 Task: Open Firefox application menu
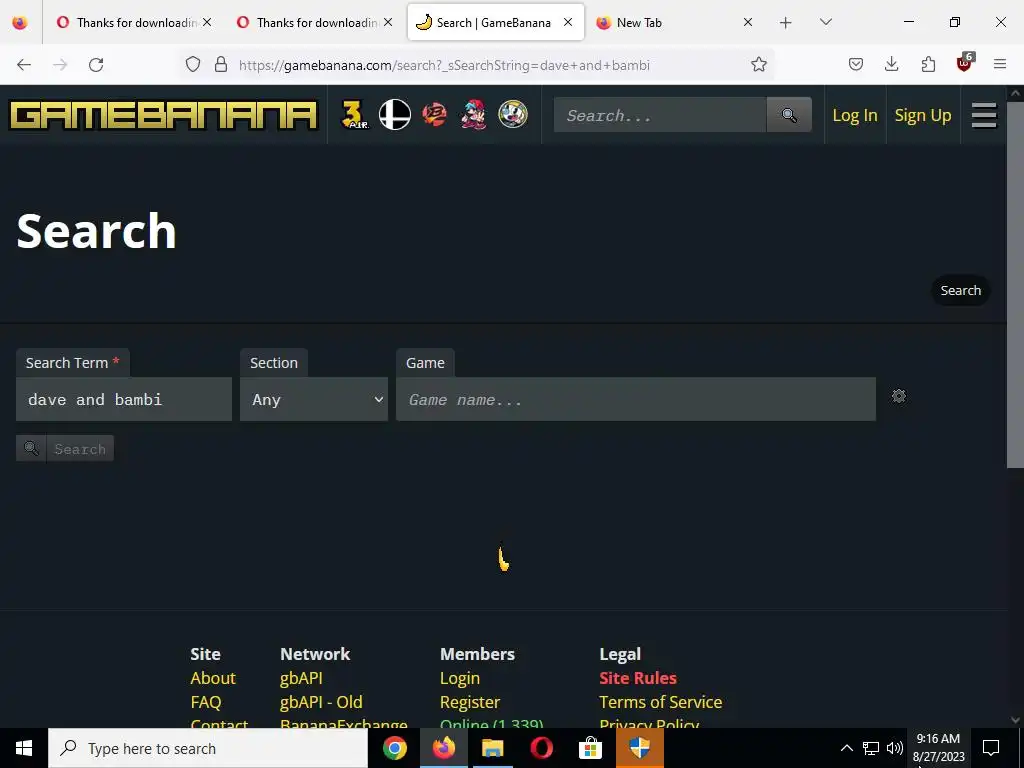tap(1000, 64)
